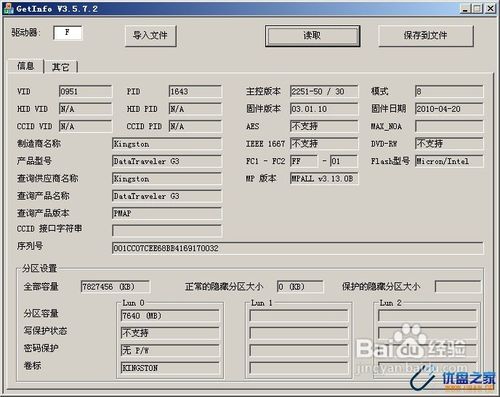Click the FC1 field showing FF

[304, 161]
